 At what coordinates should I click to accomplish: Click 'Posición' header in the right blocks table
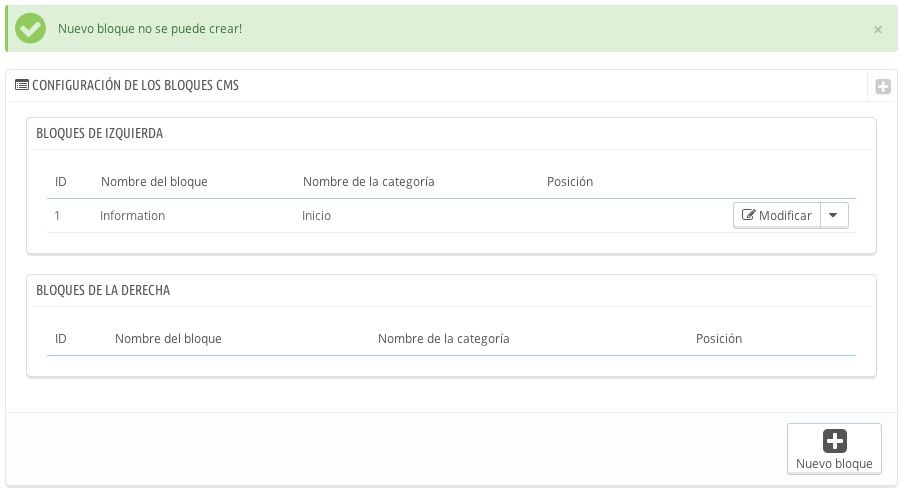(718, 338)
